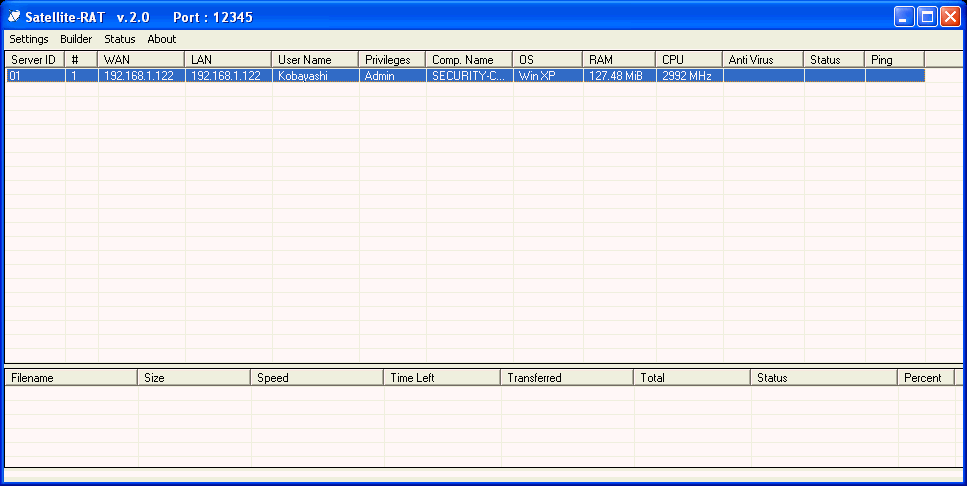Click the Filename column in transfers

tap(70, 378)
